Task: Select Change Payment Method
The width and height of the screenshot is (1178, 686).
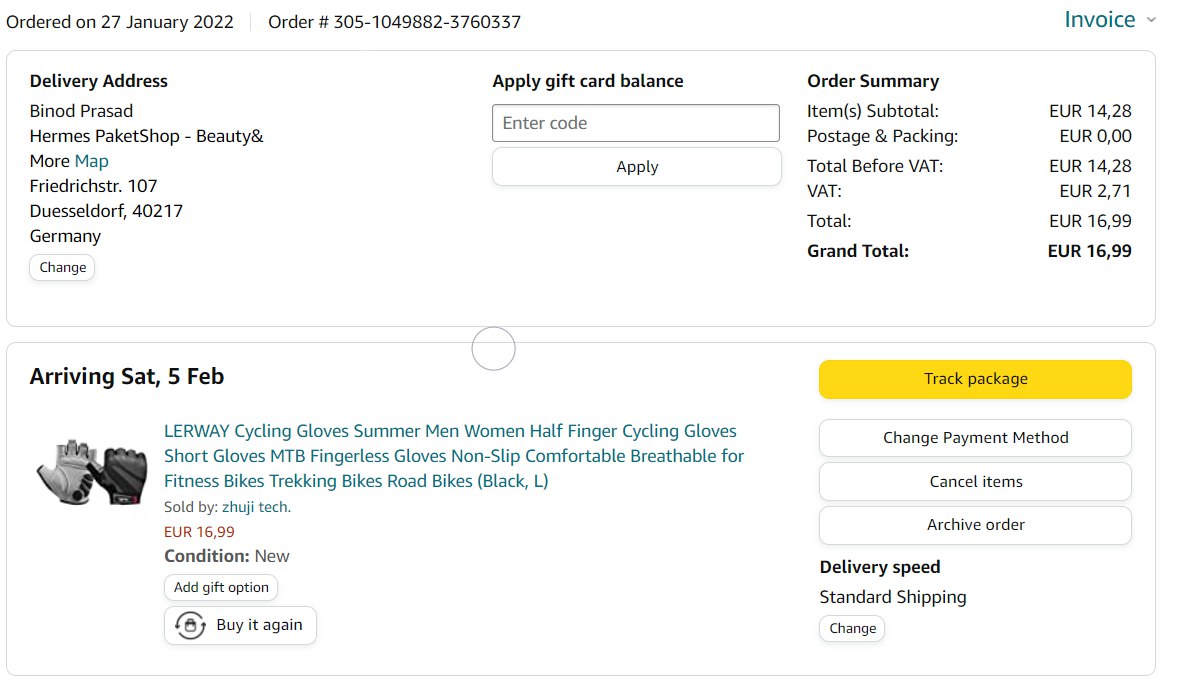Action: coord(975,438)
